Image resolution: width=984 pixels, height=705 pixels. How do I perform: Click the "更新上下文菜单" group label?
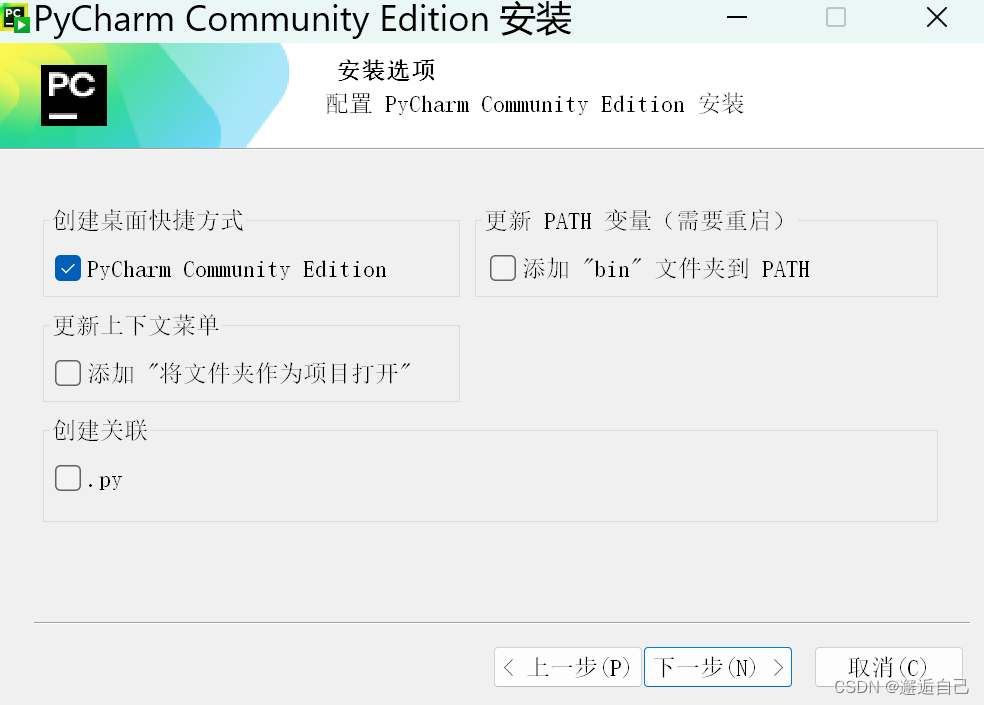[136, 325]
